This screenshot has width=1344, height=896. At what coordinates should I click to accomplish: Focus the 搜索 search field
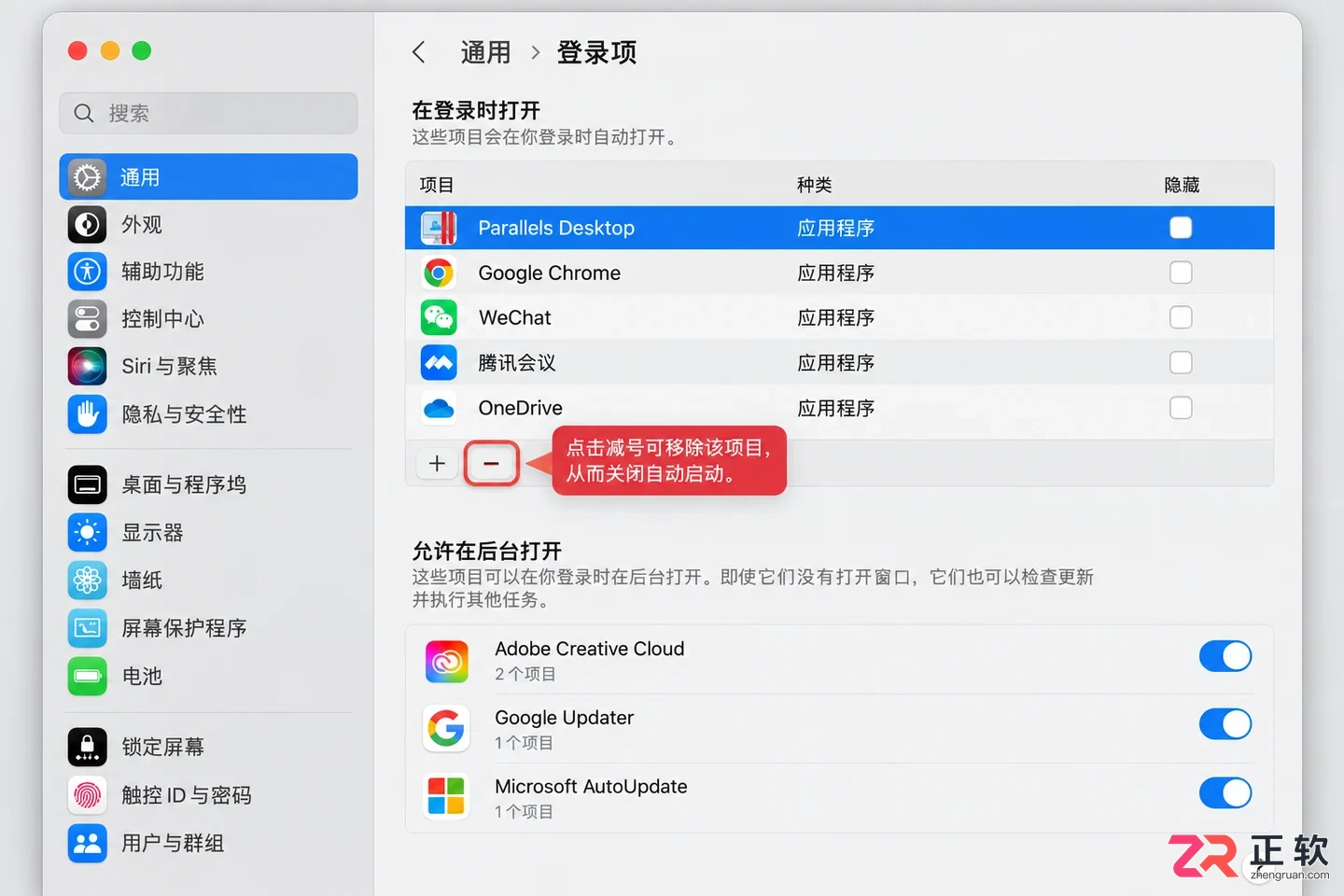tap(208, 113)
